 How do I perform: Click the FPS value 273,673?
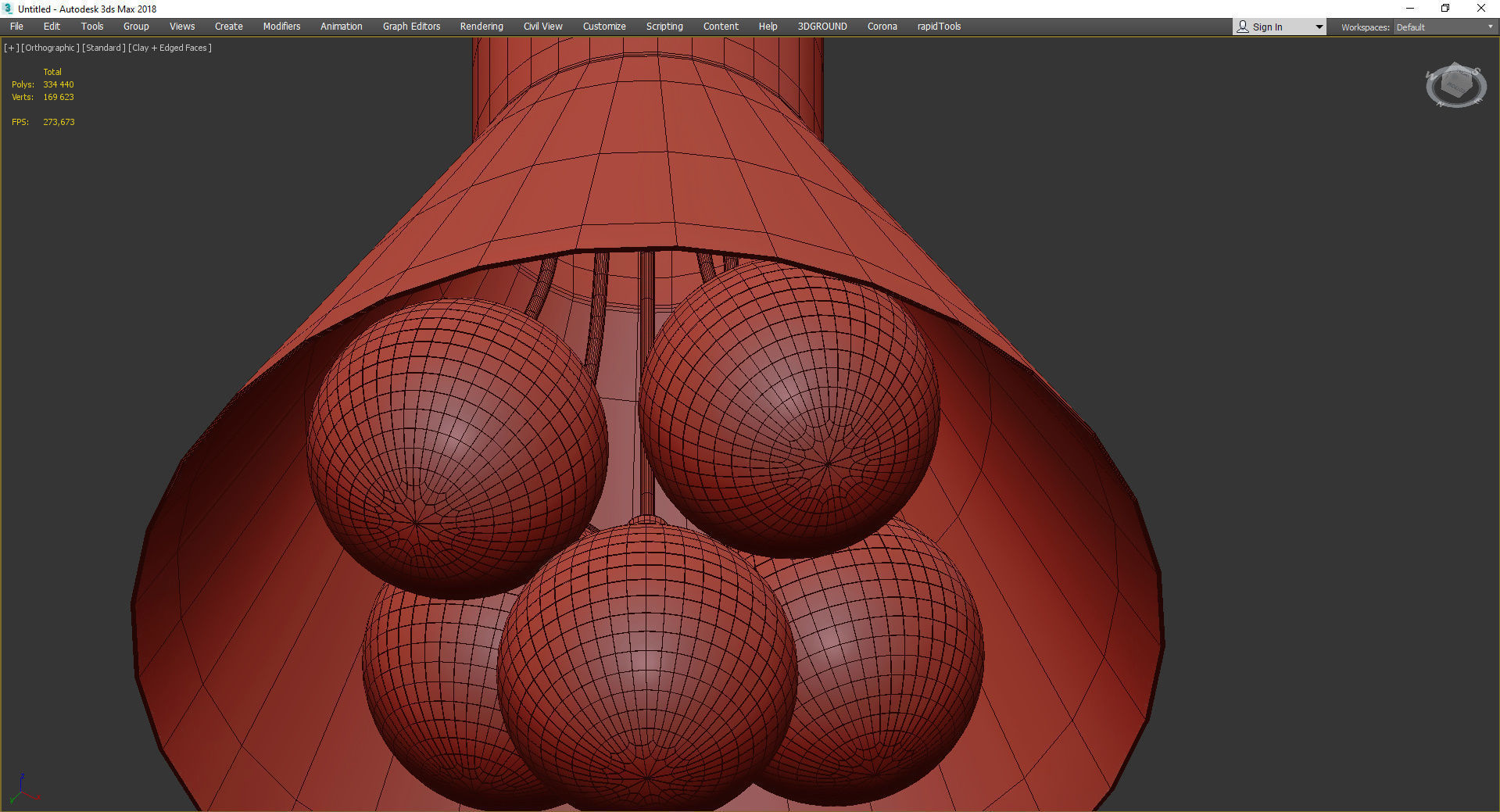tap(59, 122)
